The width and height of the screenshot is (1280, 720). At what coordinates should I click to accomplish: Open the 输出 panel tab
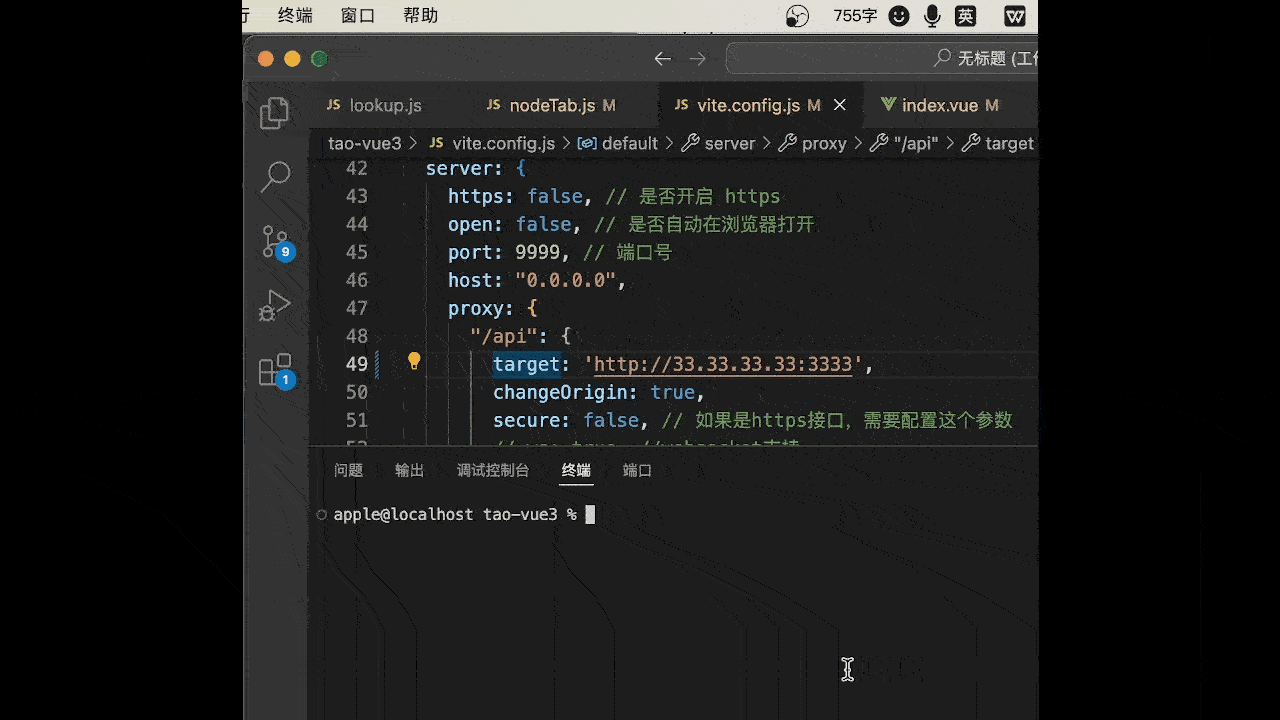(x=410, y=470)
